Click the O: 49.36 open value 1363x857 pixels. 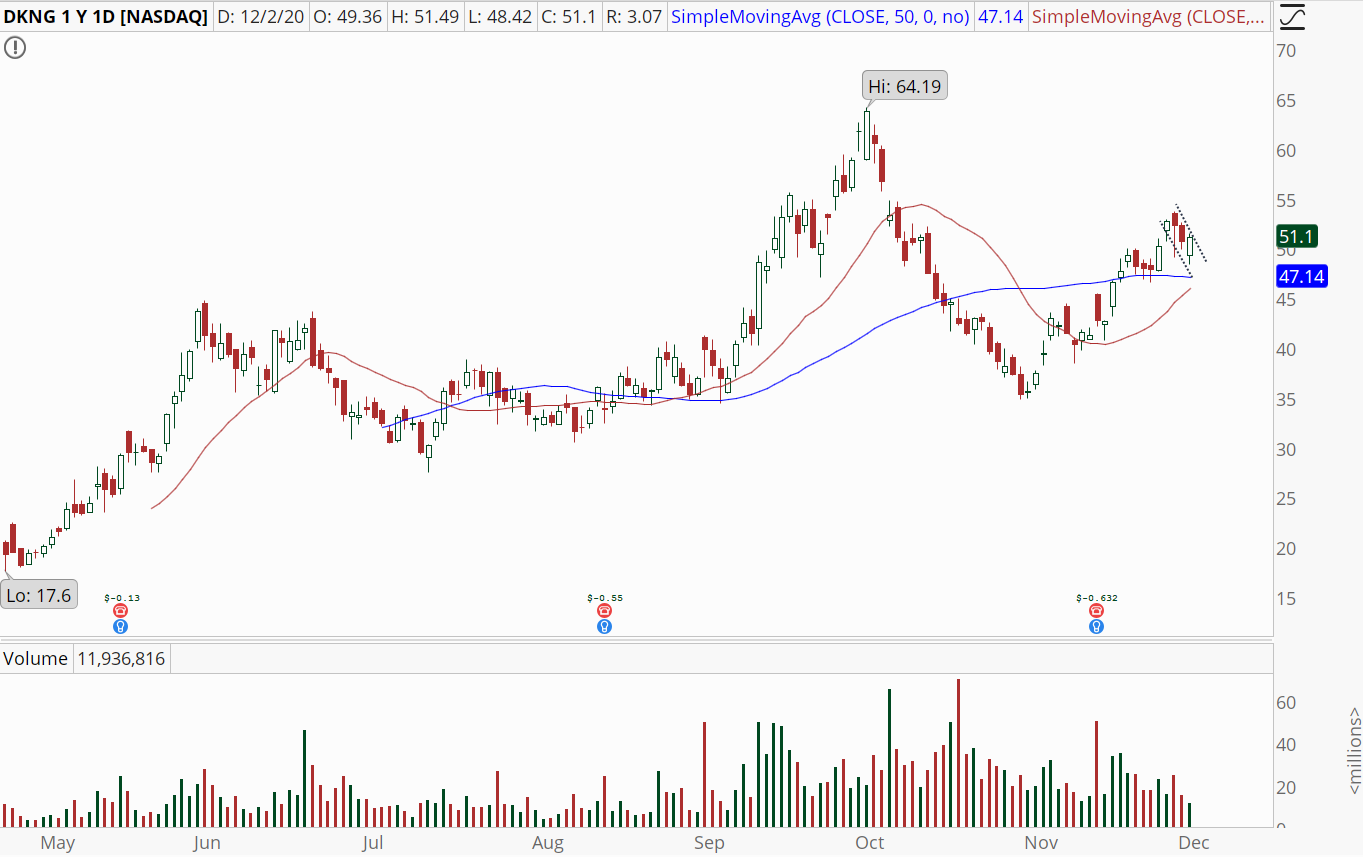point(347,17)
